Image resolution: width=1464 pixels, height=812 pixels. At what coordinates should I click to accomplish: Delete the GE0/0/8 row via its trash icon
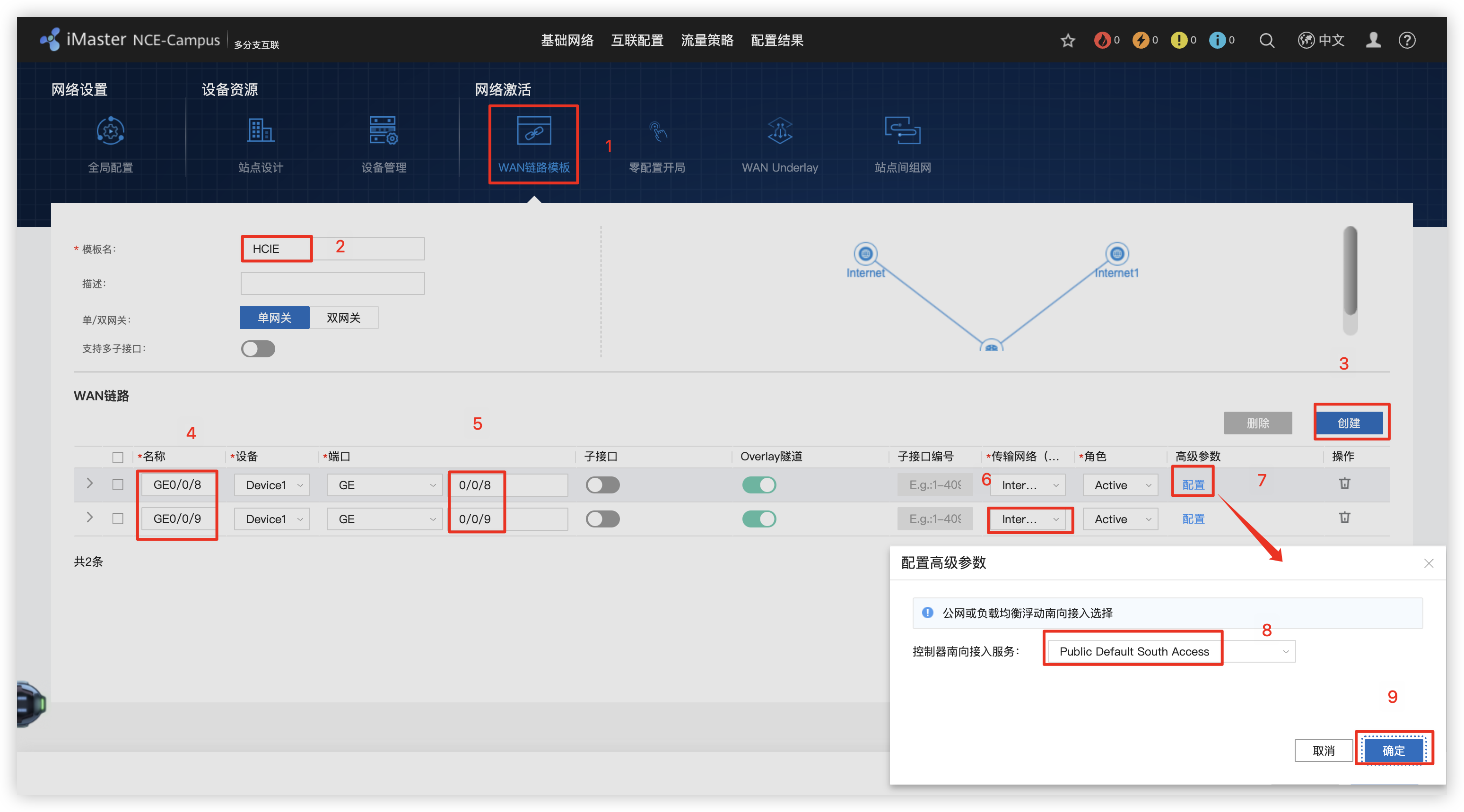tap(1344, 484)
